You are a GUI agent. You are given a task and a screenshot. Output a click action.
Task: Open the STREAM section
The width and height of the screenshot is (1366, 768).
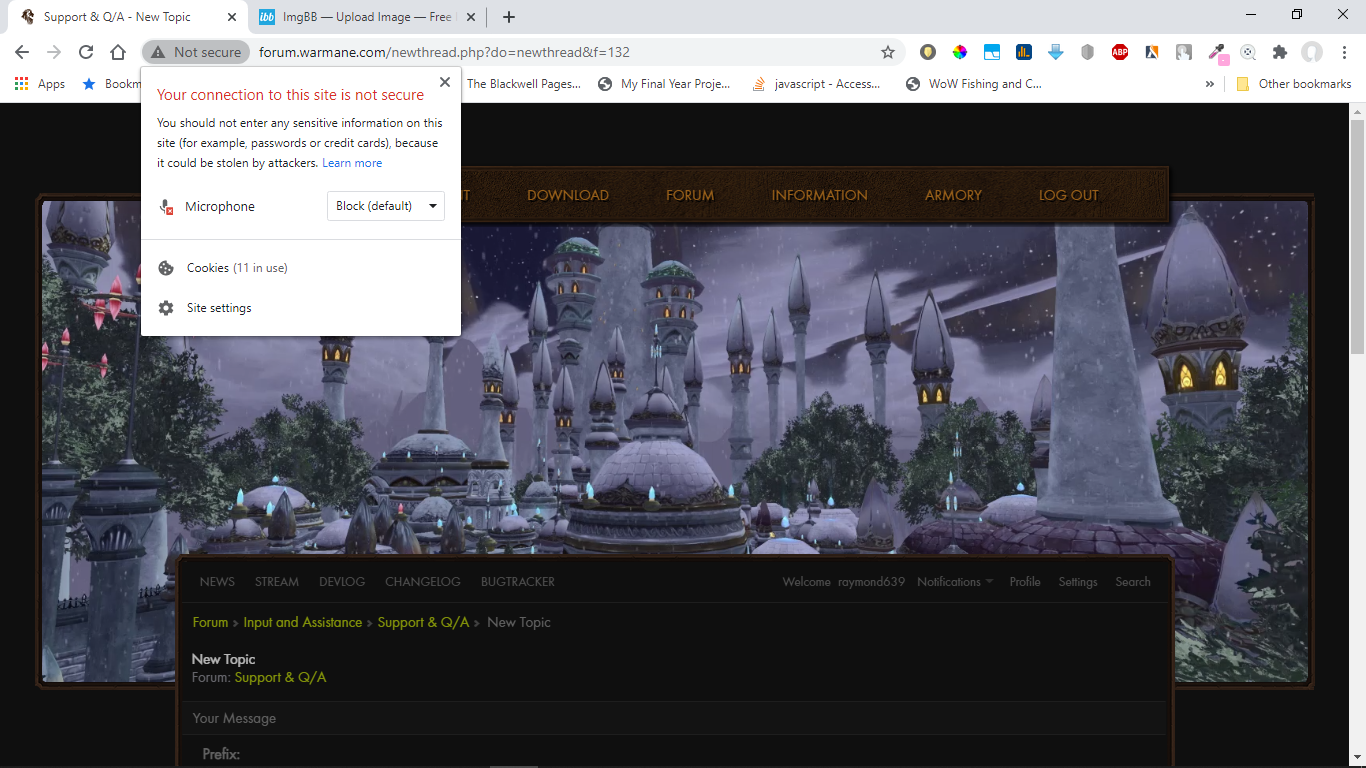pyautogui.click(x=277, y=582)
